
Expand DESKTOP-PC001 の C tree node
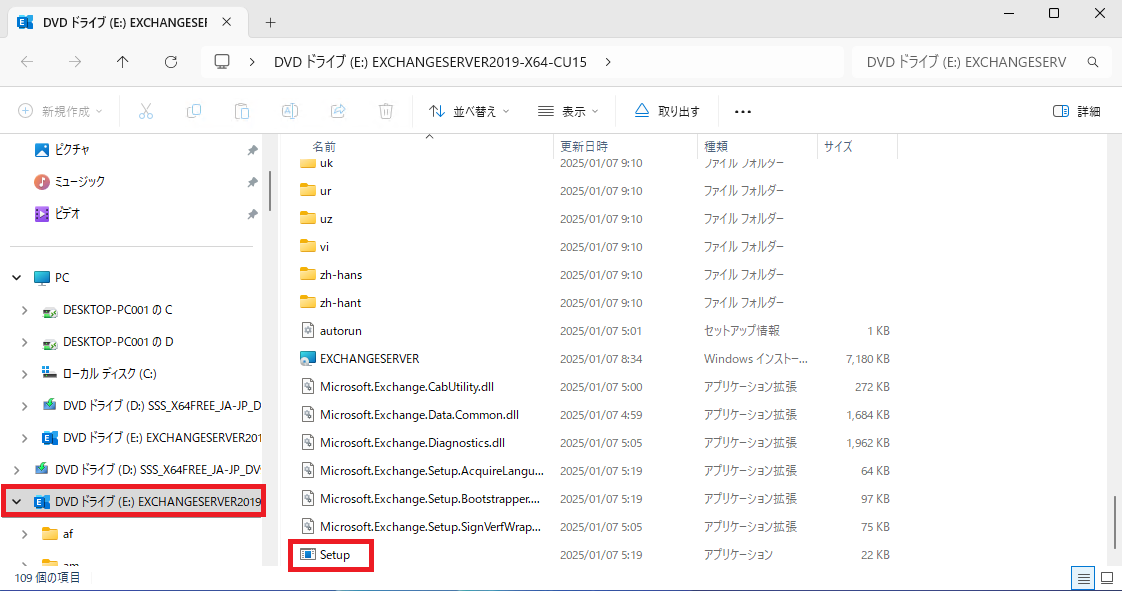coord(24,310)
